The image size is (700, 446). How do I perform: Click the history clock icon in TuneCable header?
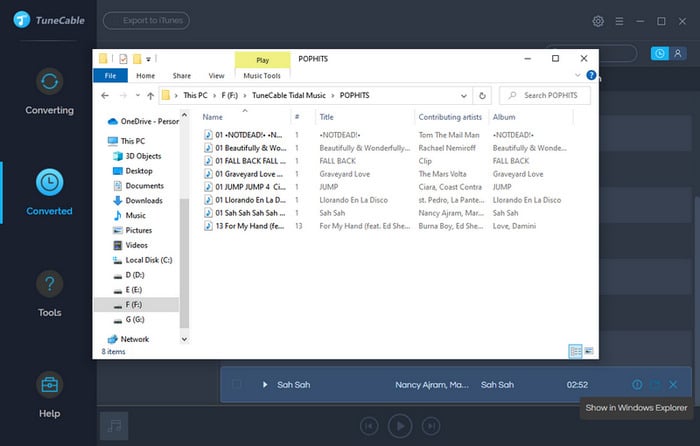[x=659, y=54]
